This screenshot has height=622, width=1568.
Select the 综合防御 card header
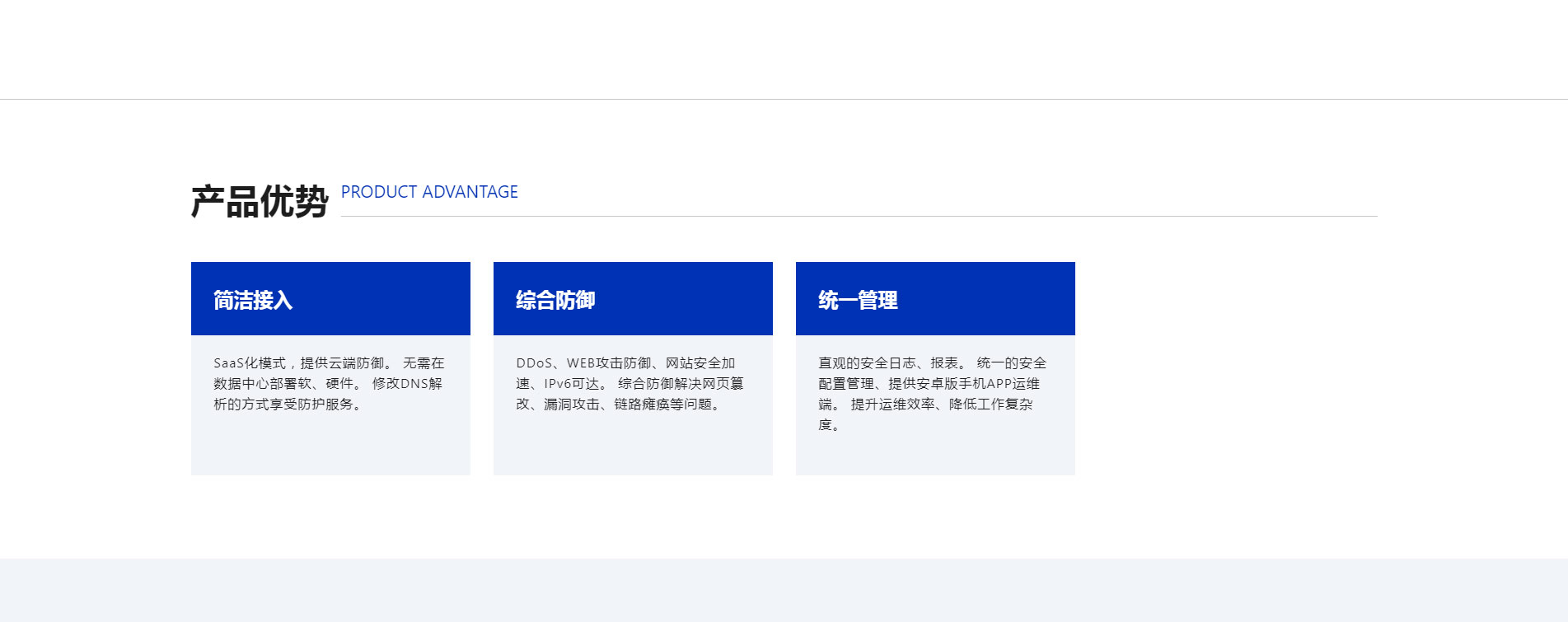(633, 298)
